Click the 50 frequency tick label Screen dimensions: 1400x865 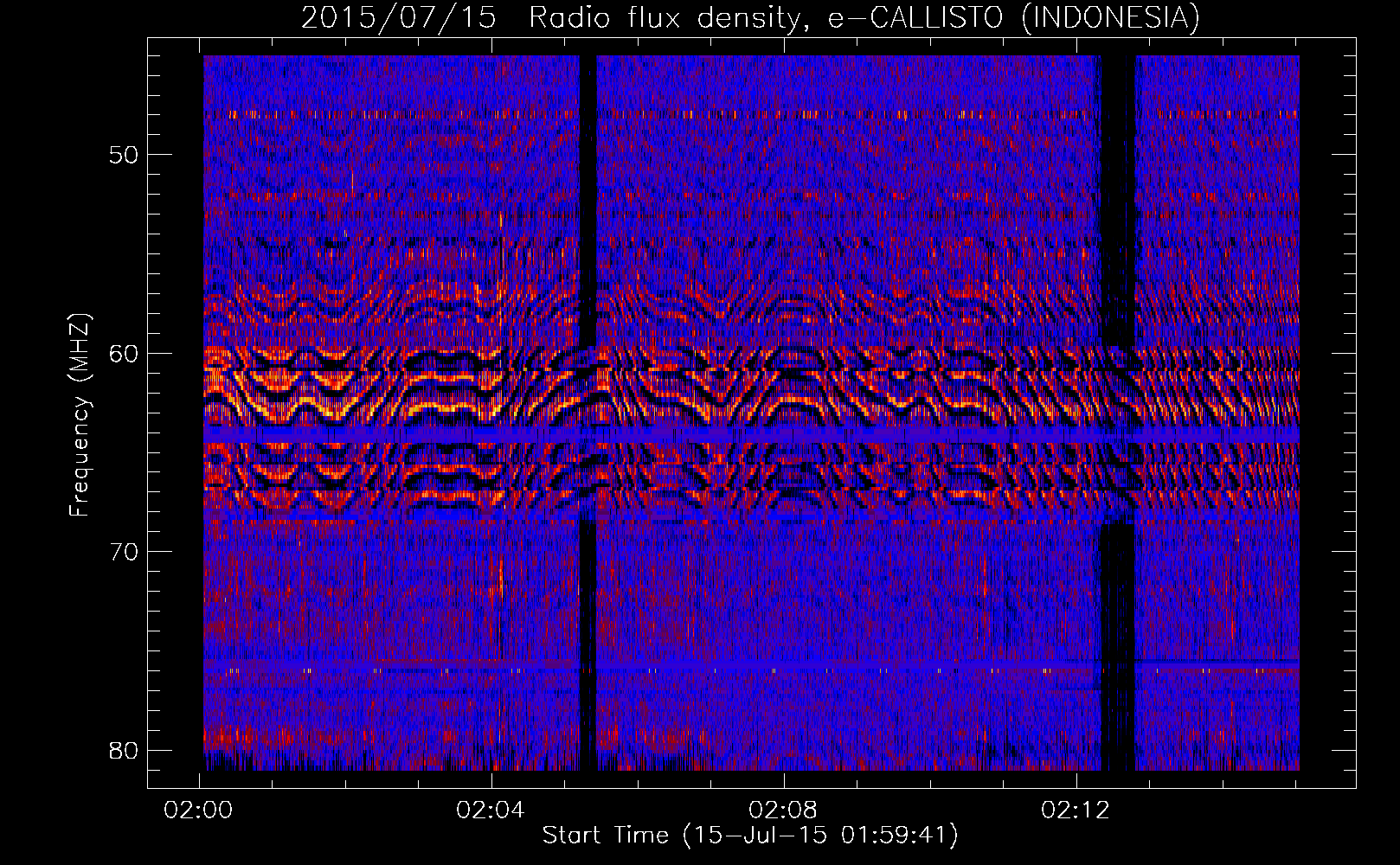click(x=124, y=155)
